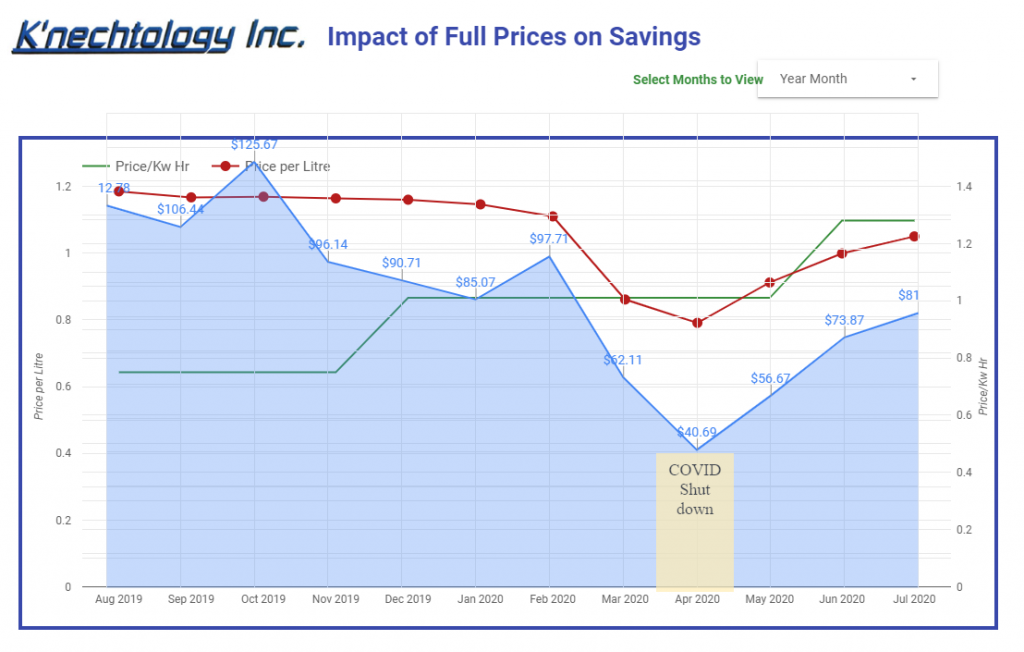Select the red data point for Apr 2020
Screen dimensions: 1024x652
coord(697,322)
